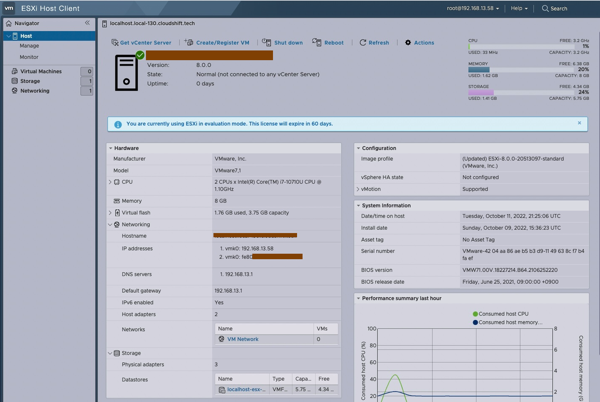Click the Default gateway value 192.168.13.1

click(x=228, y=291)
